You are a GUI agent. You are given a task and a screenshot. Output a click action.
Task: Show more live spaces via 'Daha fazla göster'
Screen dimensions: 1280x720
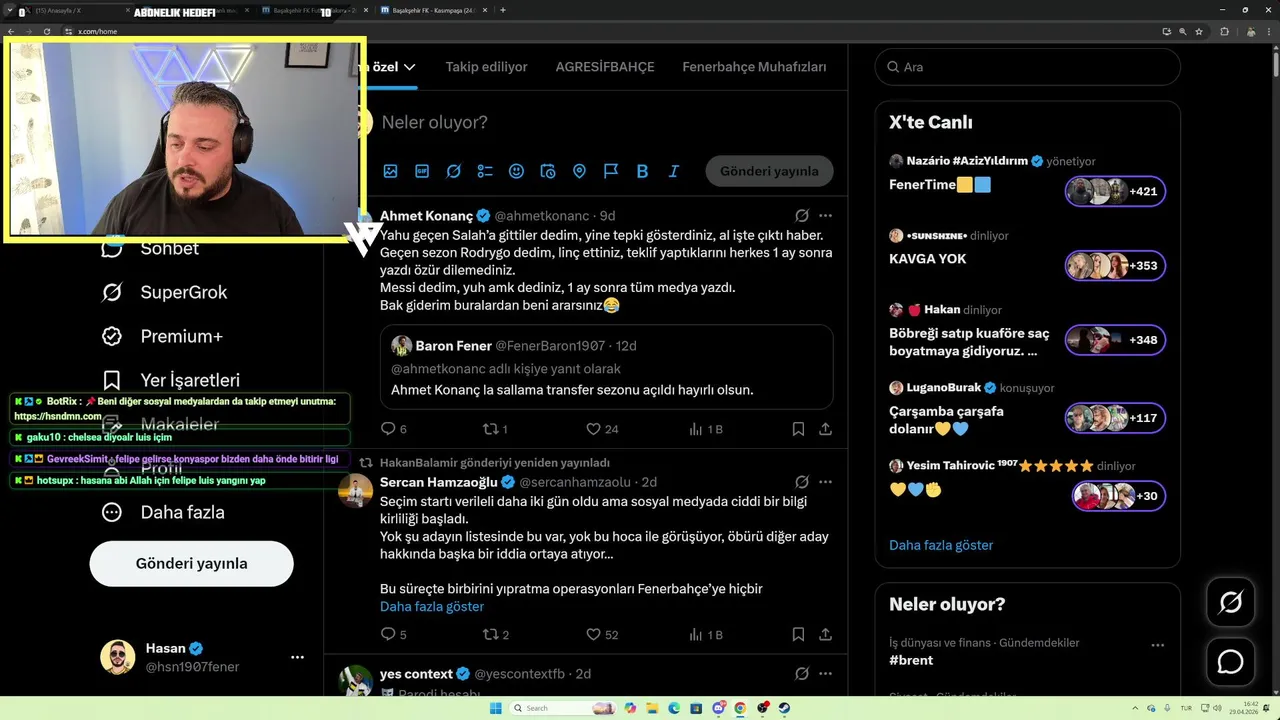click(x=941, y=546)
